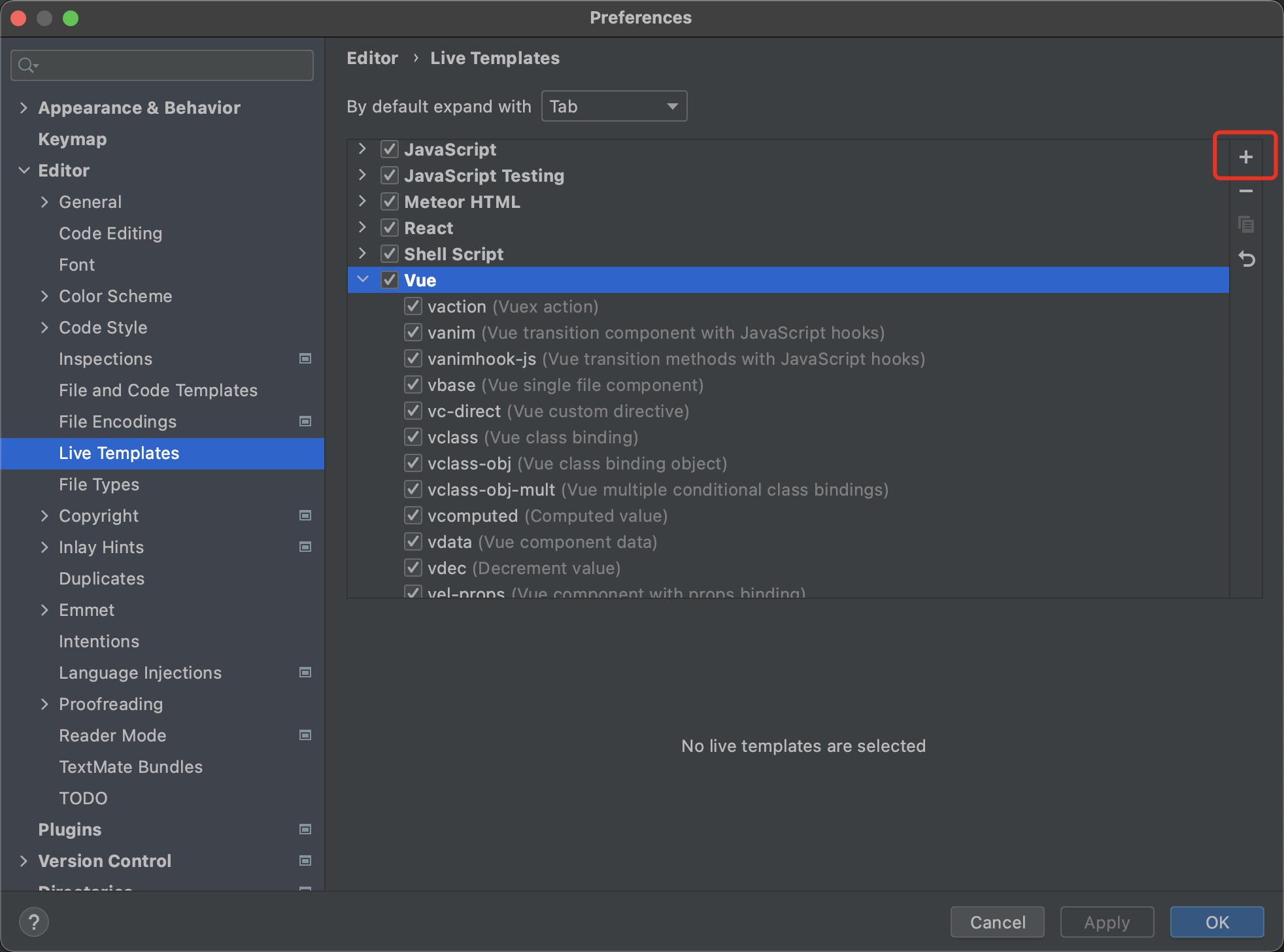Select Live Templates menu item
The width and height of the screenshot is (1284, 952).
tap(119, 453)
